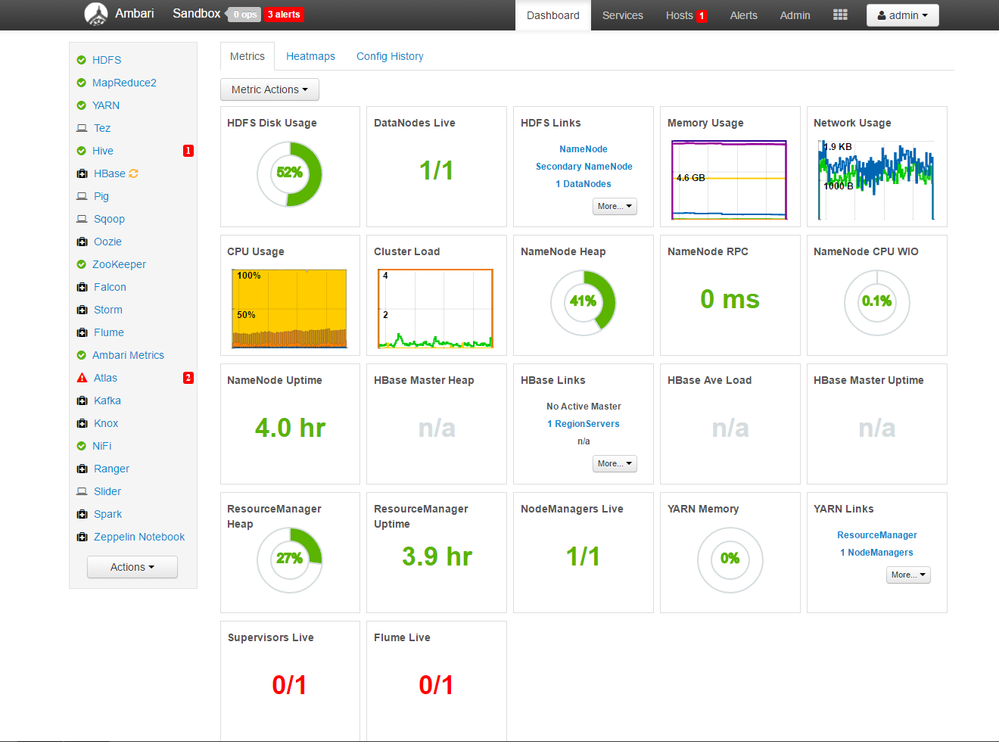Open the NameNode link
Viewport: 999px width, 742px height.
[584, 149]
